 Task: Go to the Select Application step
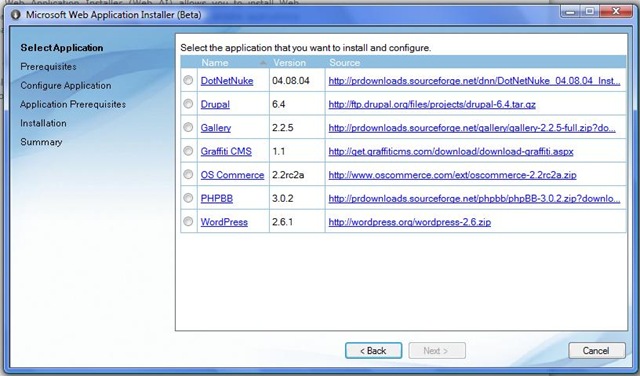coord(62,48)
